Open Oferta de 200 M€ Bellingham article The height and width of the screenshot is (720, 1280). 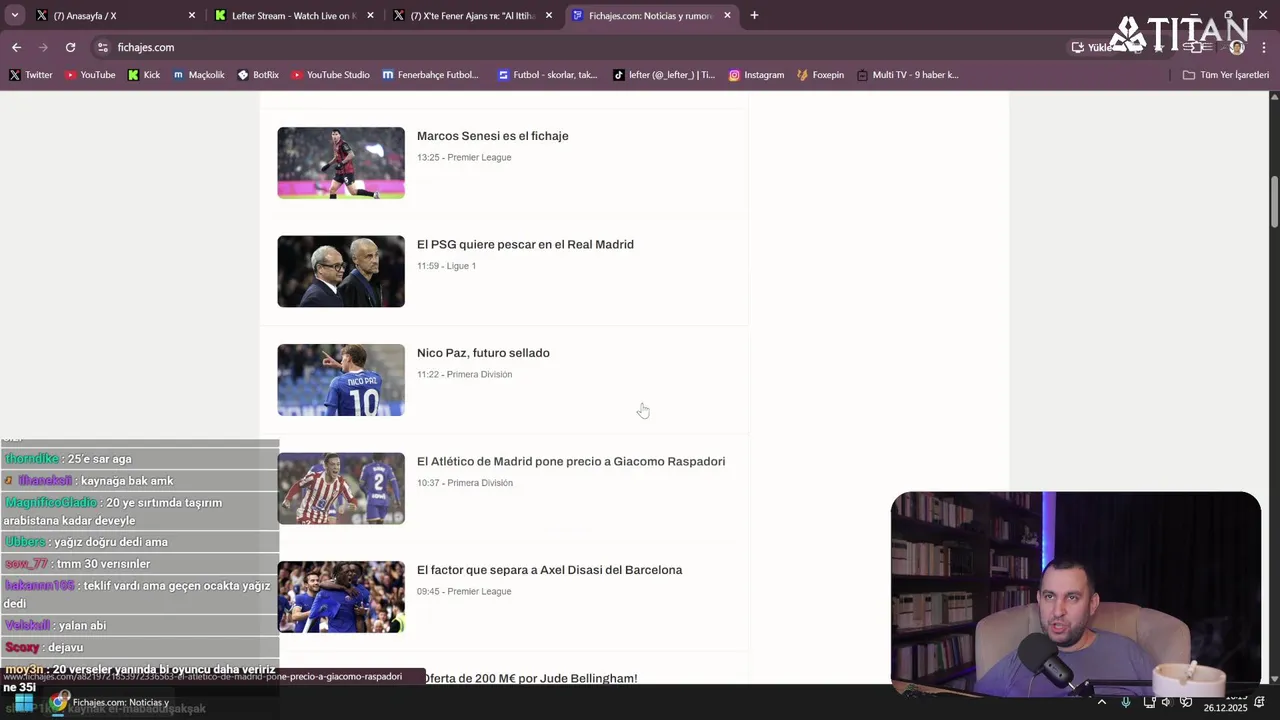pyautogui.click(x=529, y=678)
